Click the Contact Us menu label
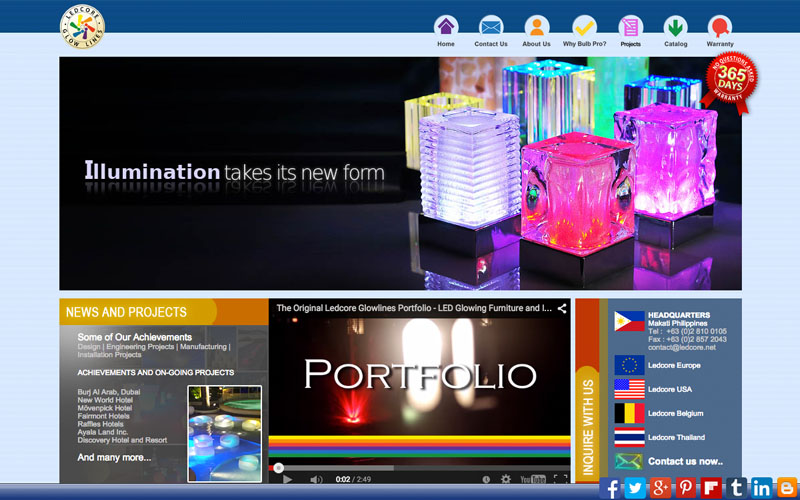This screenshot has height=500, width=800. 491,44
